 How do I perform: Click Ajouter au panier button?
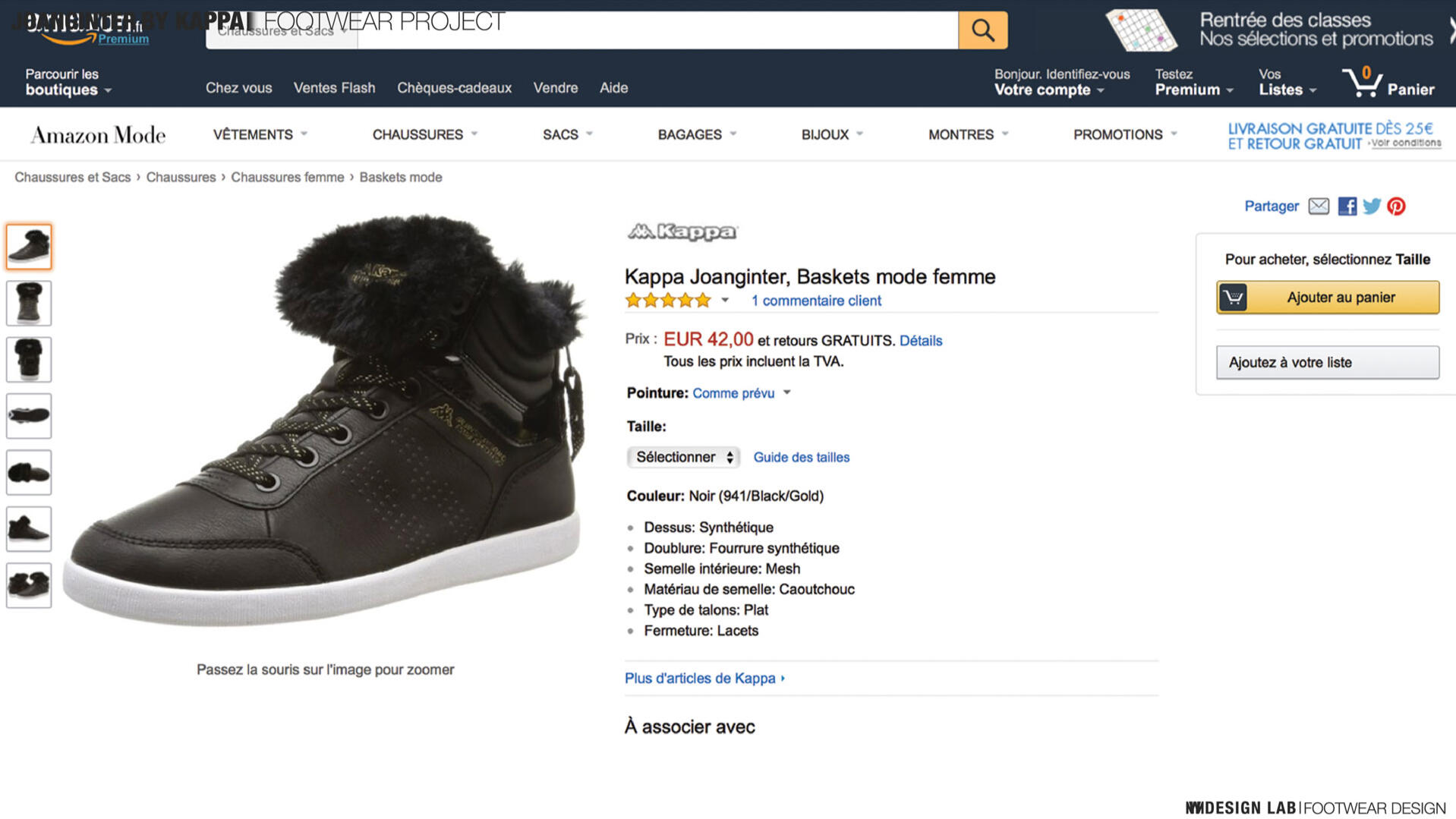pos(1327,298)
